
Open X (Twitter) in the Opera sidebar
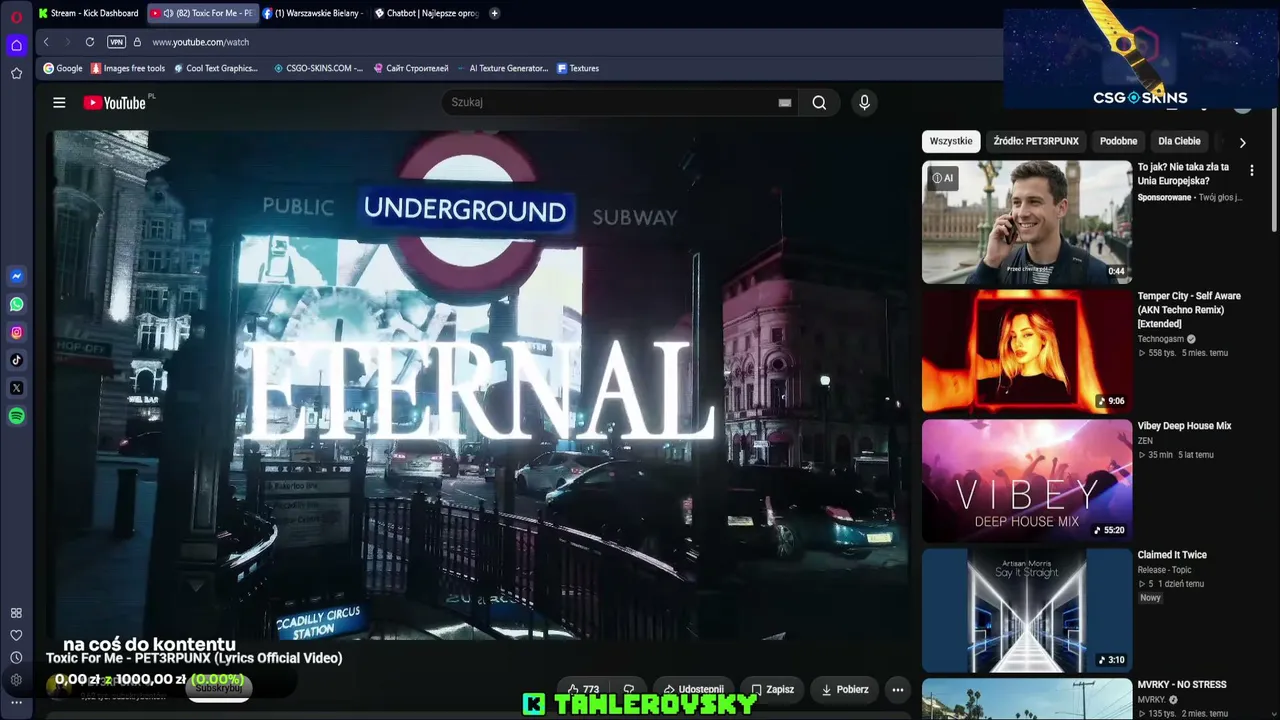tap(16, 388)
